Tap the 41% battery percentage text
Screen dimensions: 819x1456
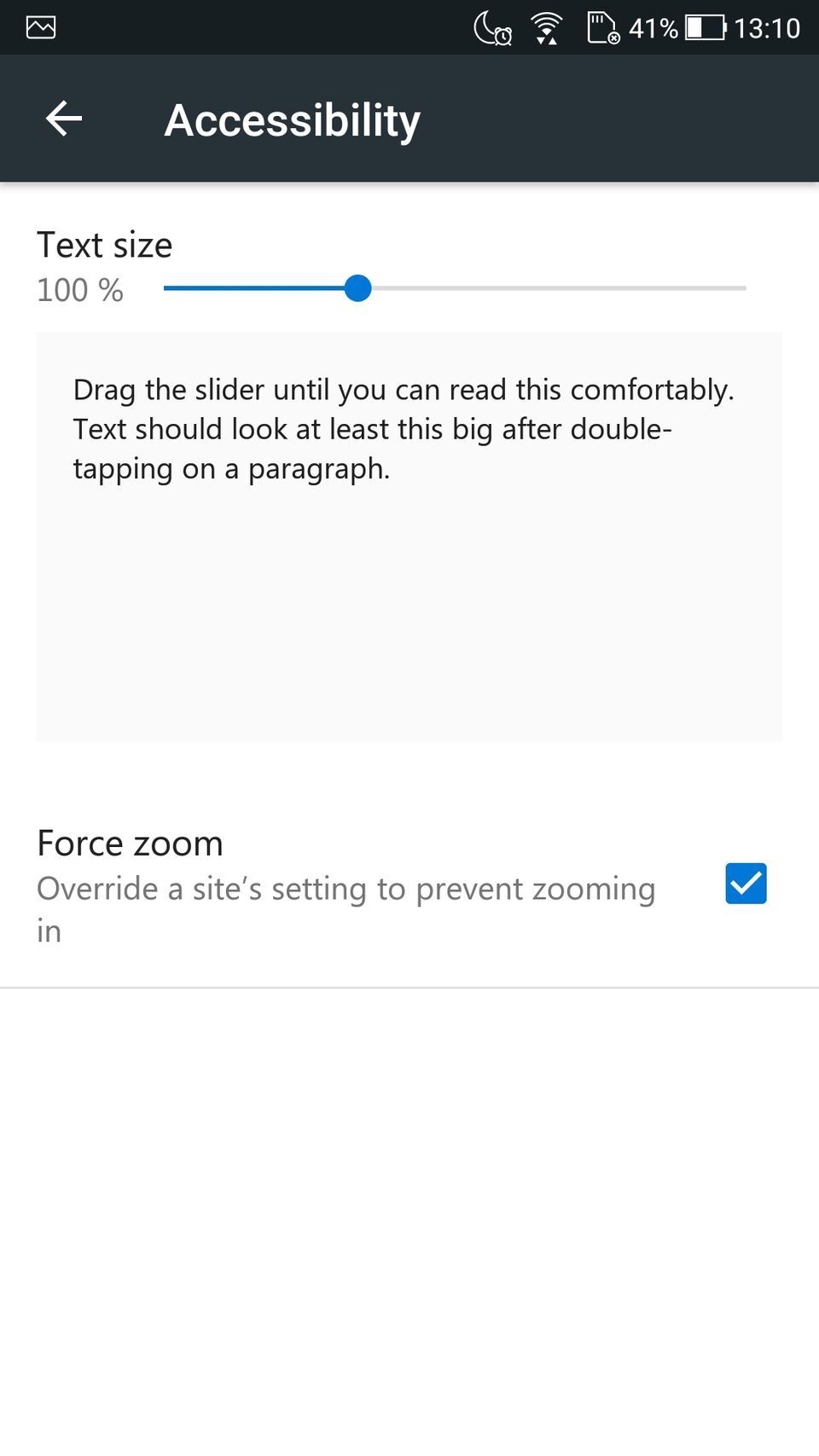651,28
